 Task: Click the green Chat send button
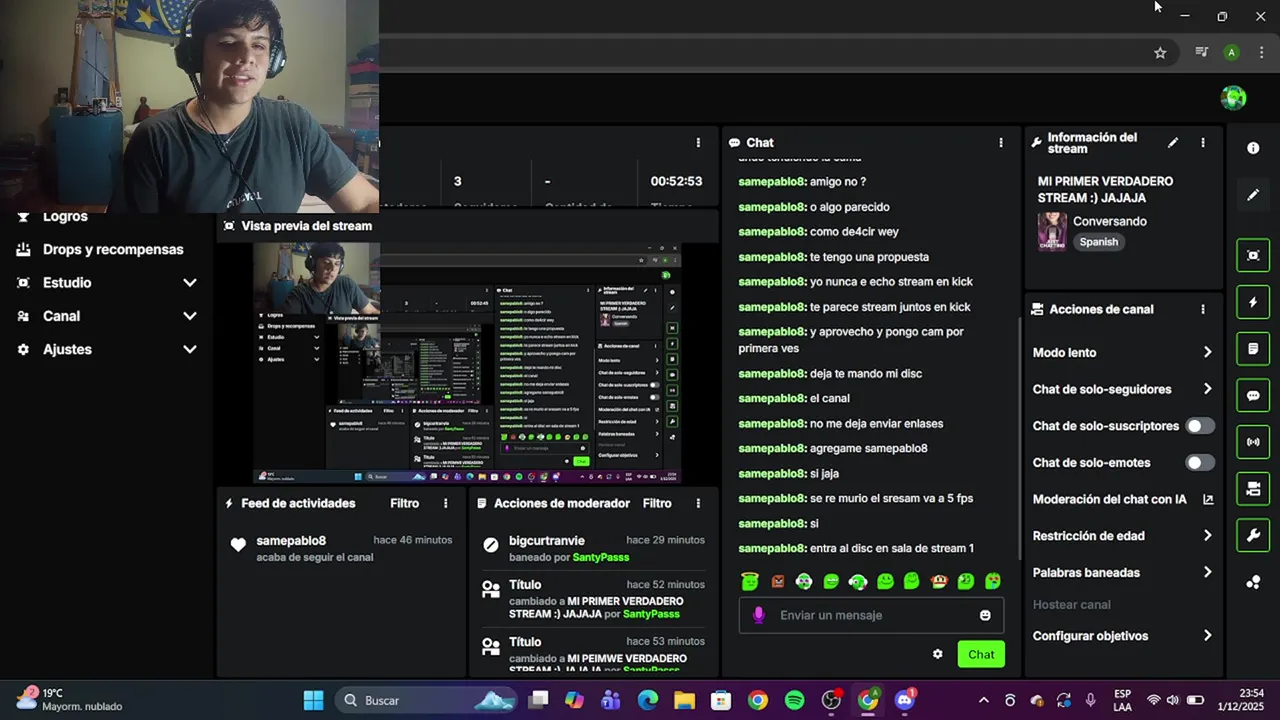point(981,654)
